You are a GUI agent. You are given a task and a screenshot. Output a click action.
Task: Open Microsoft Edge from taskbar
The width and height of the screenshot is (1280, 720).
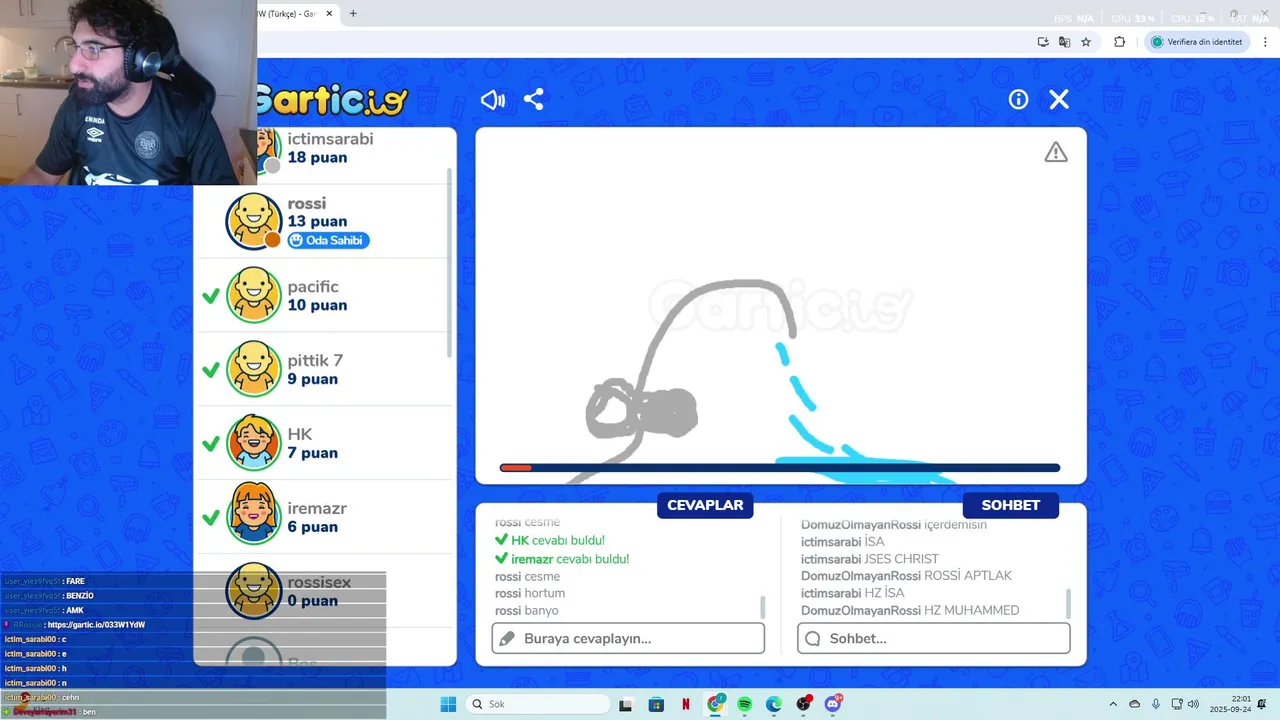774,704
